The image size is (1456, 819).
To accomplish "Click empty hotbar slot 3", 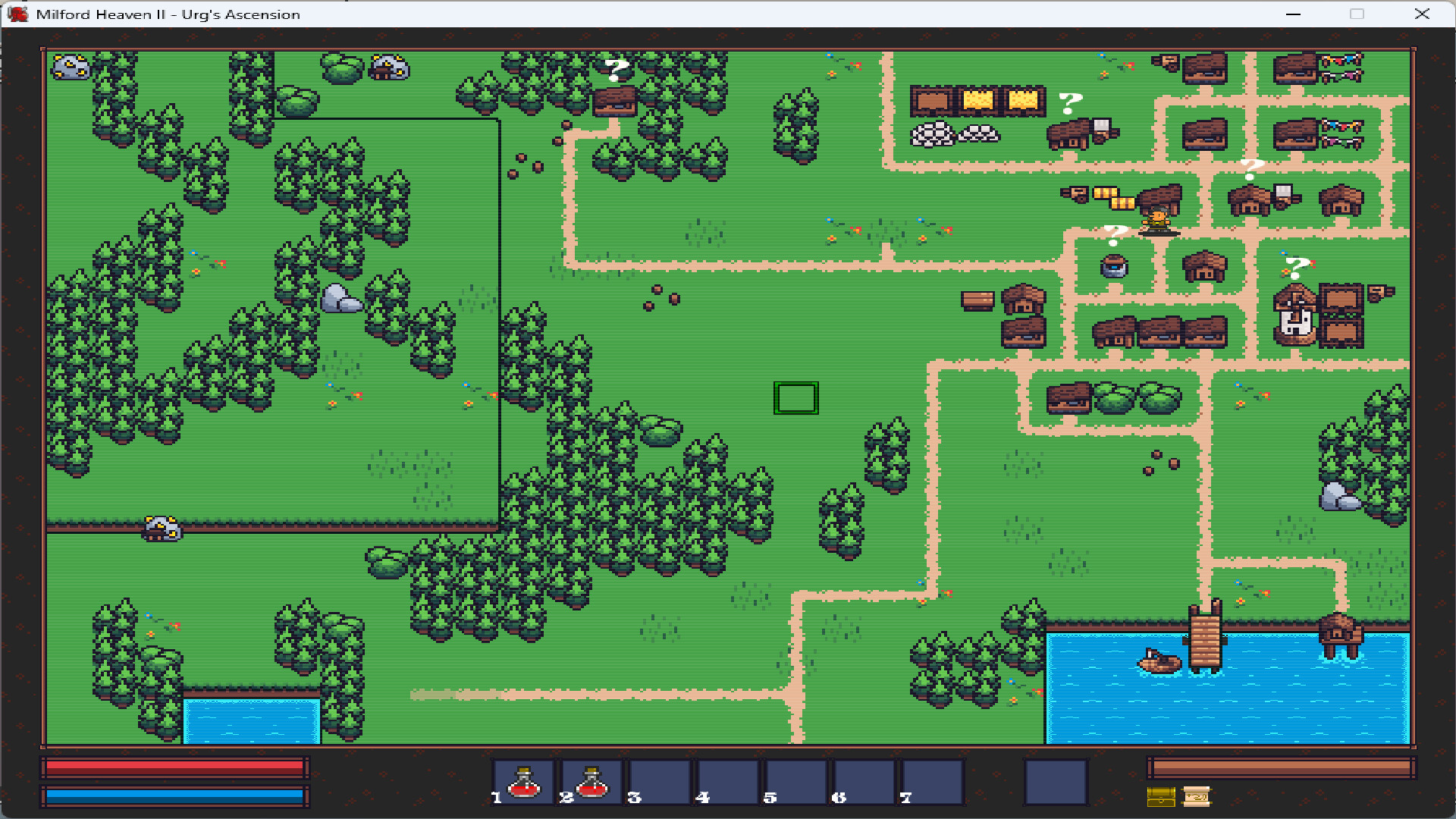I will (x=657, y=782).
